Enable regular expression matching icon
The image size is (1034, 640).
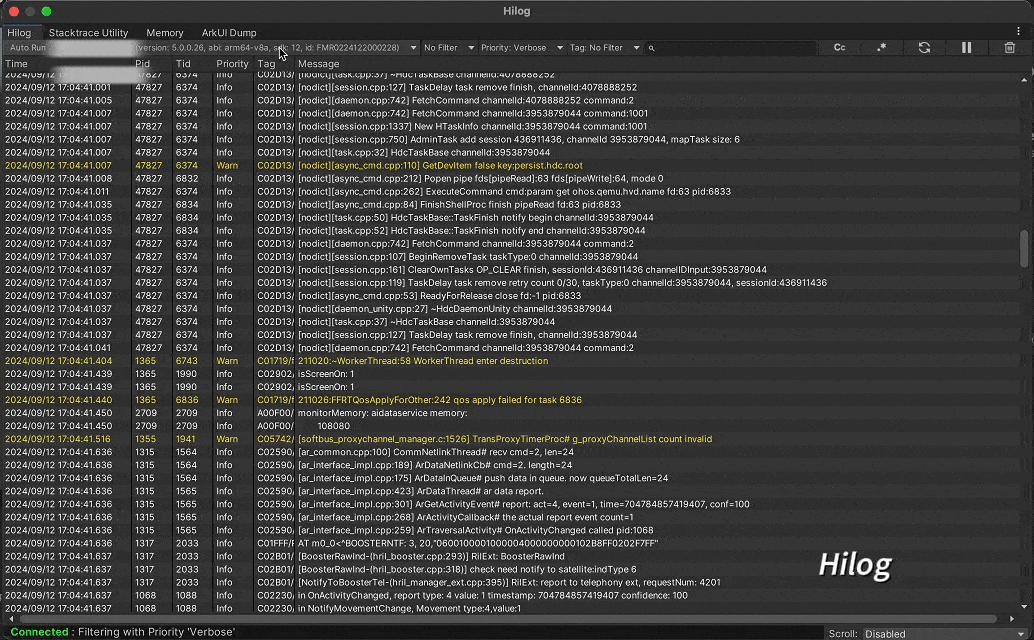(x=881, y=47)
